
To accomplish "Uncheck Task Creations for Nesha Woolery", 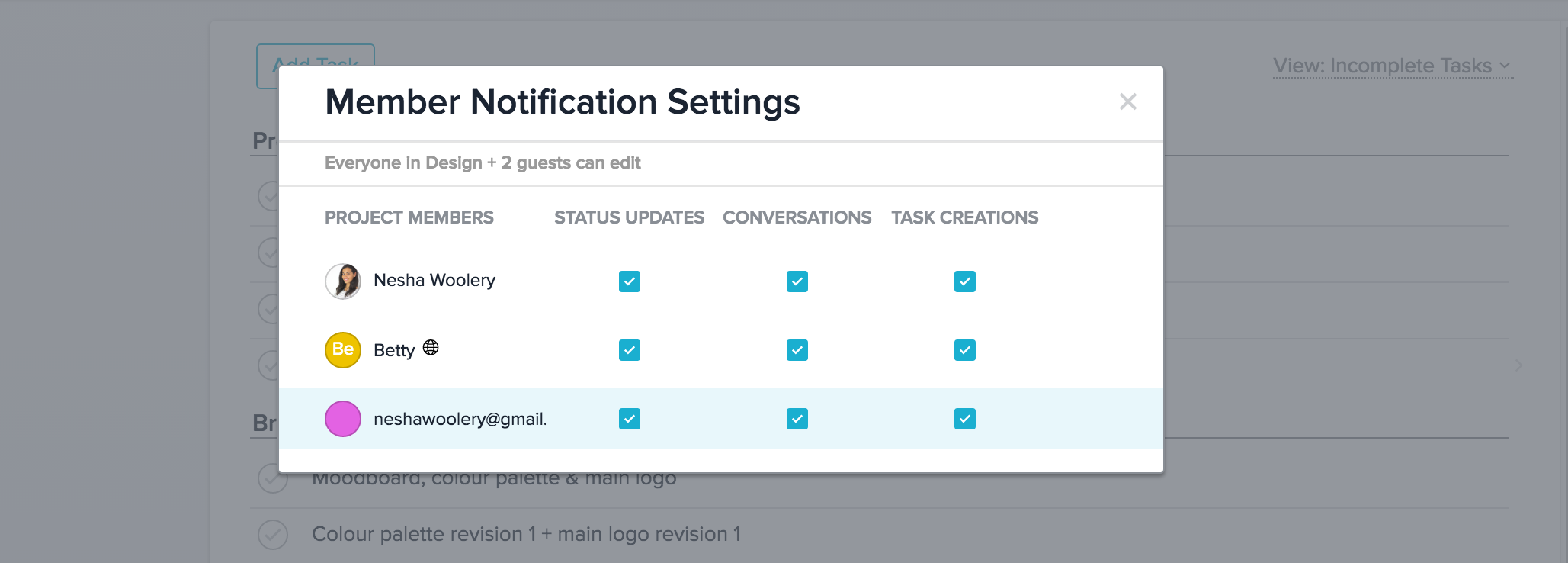I will tap(965, 281).
